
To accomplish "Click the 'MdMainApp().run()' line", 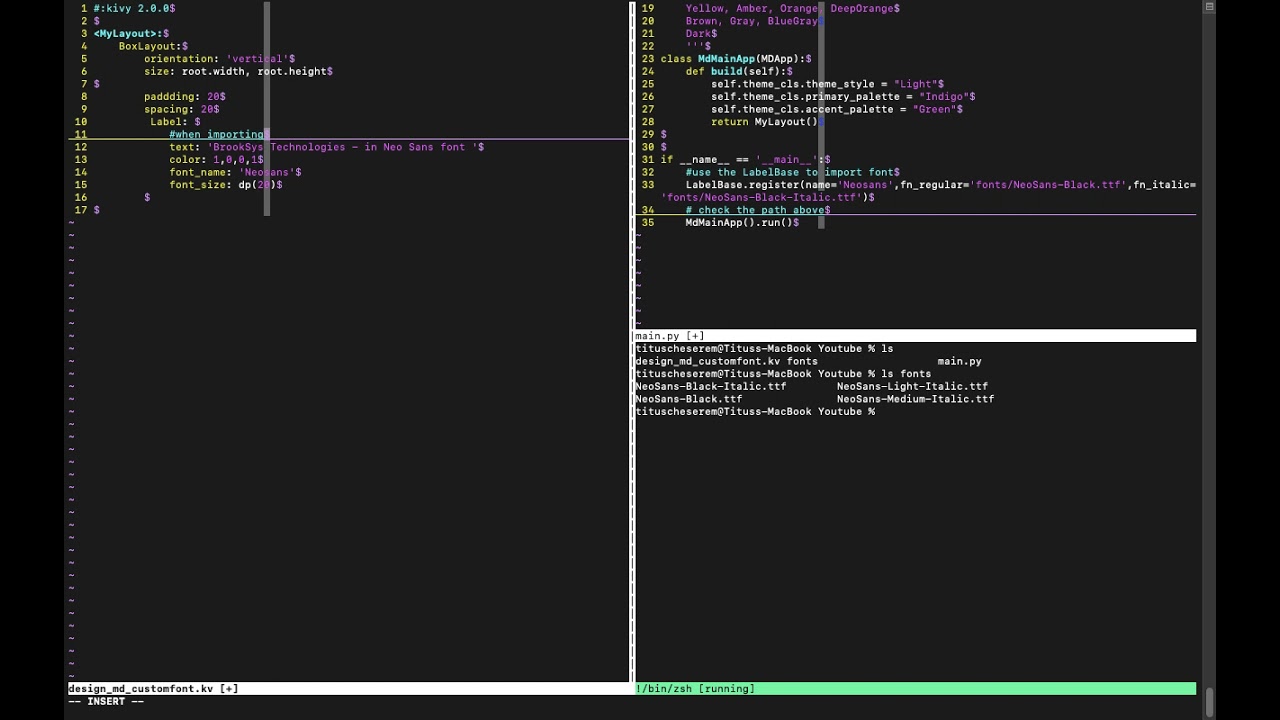I will 742,222.
